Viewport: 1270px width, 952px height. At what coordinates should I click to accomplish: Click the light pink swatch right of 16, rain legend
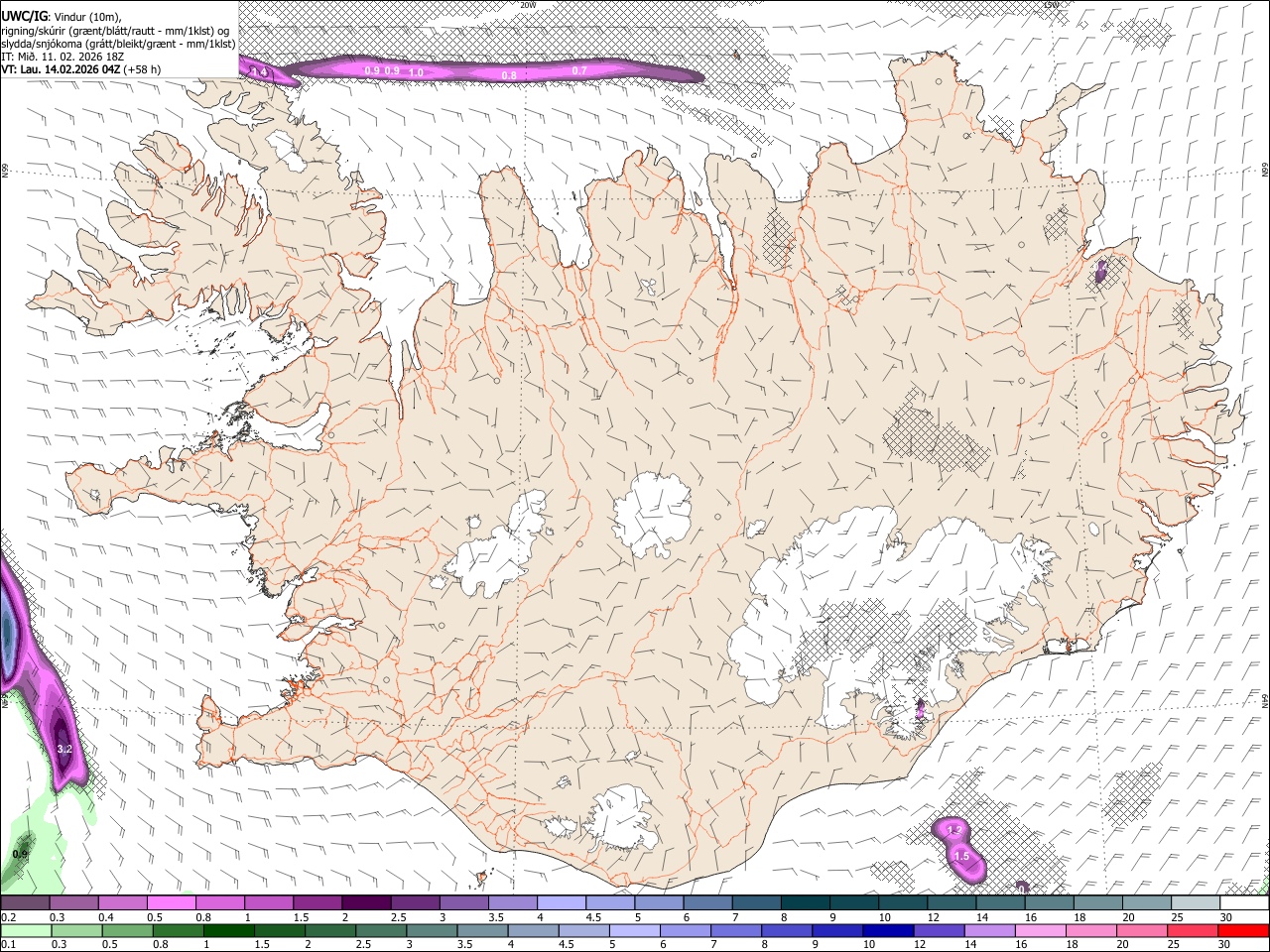[x=1040, y=930]
